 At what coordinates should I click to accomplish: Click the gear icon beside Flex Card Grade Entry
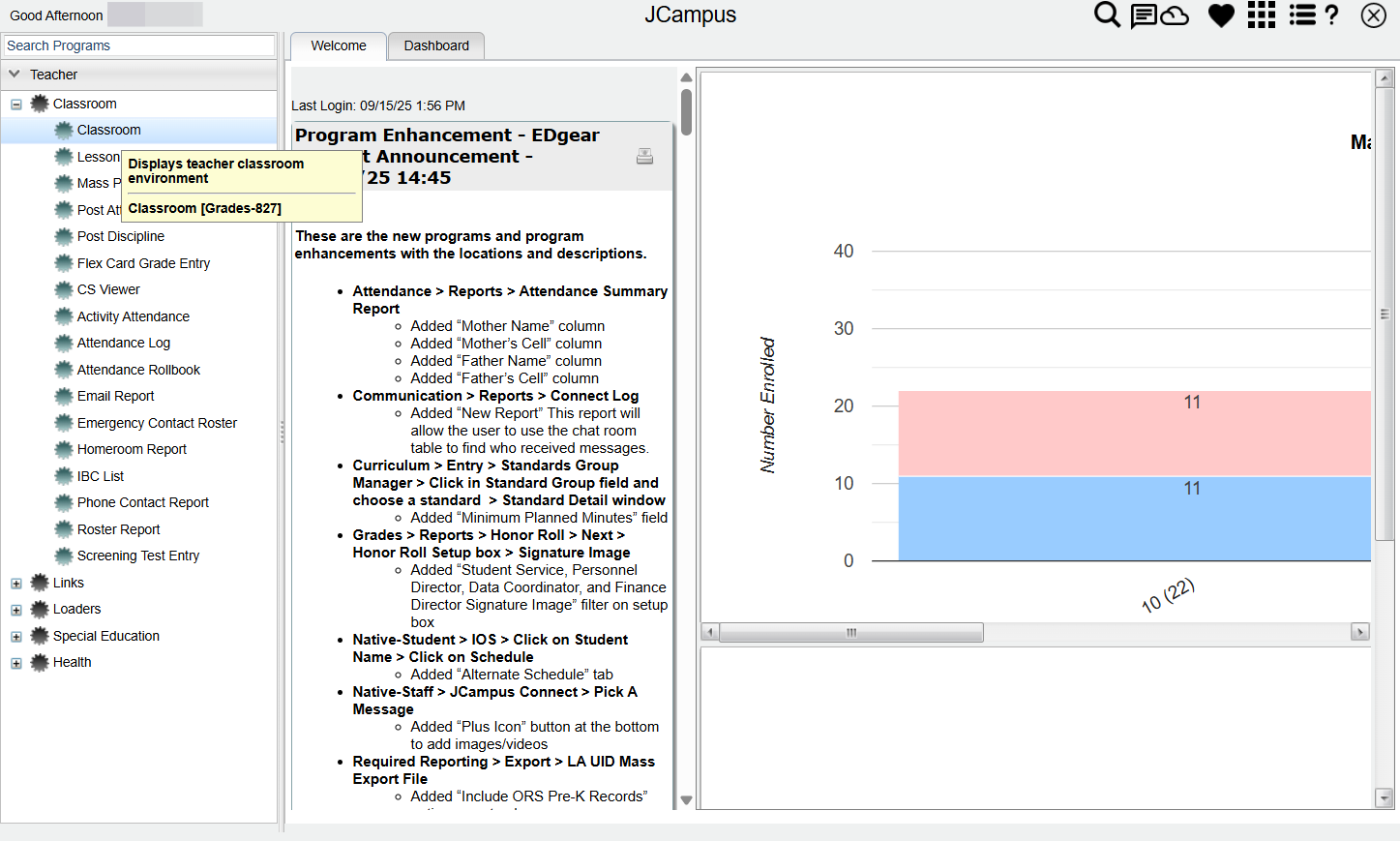[x=64, y=263]
